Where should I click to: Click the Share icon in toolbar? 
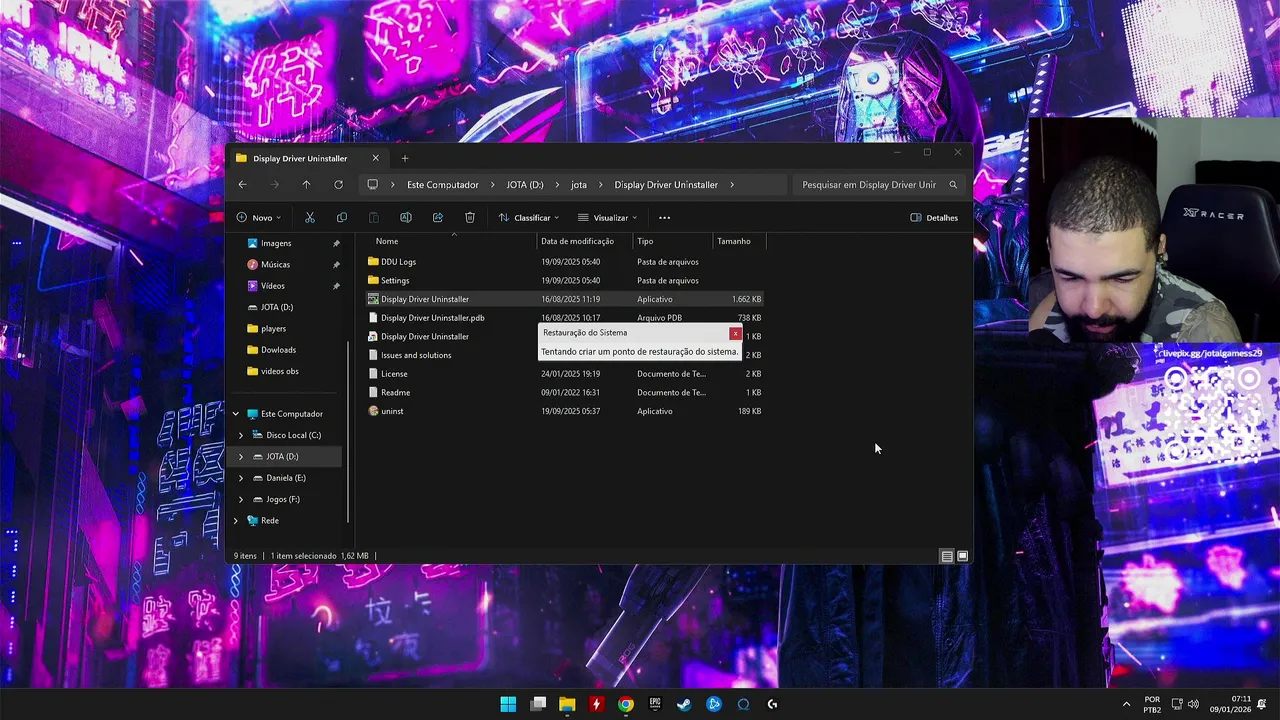point(438,218)
